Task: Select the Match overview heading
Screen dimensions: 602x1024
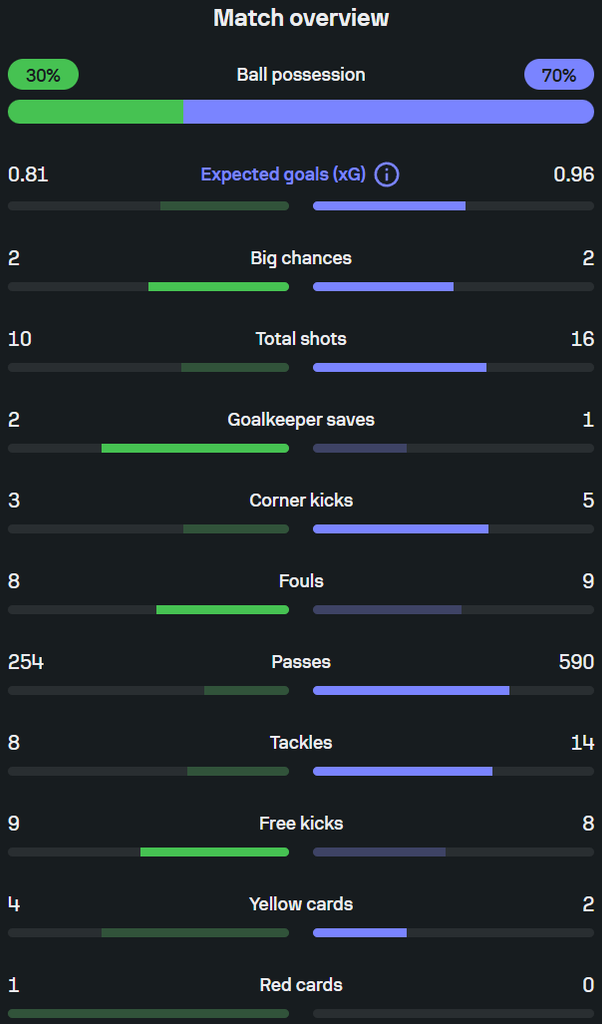Action: click(x=301, y=18)
